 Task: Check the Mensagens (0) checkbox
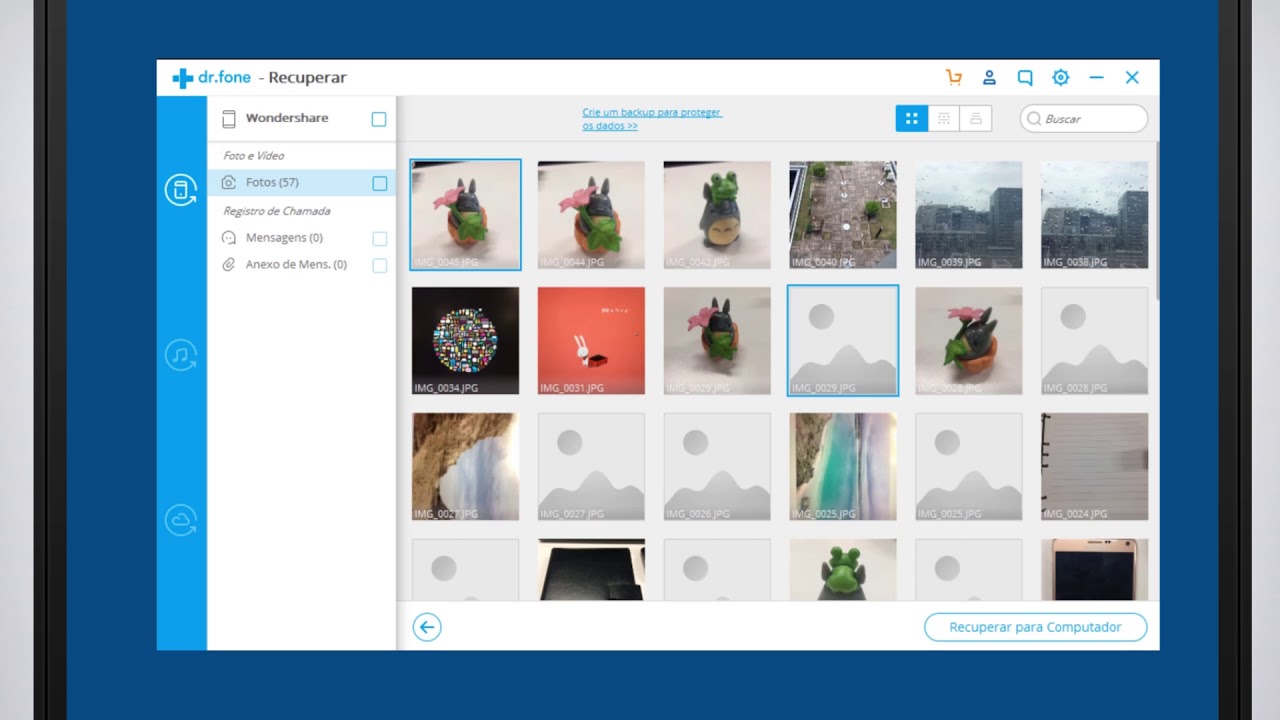point(380,239)
